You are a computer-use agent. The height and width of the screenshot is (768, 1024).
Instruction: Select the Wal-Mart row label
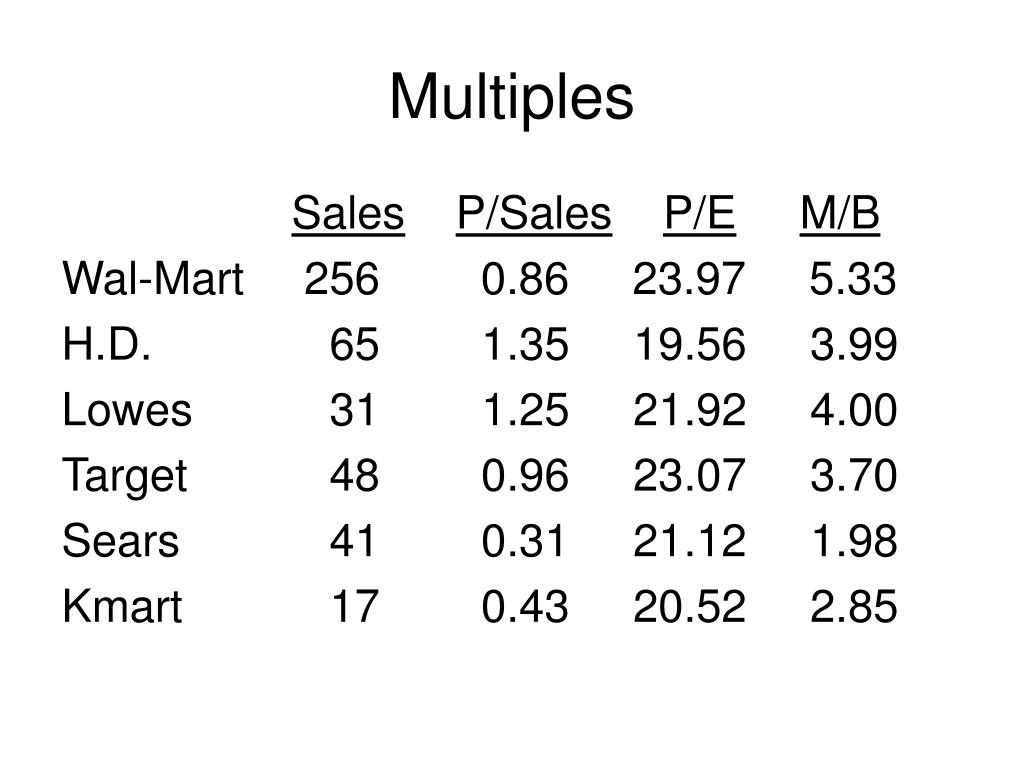(x=153, y=279)
